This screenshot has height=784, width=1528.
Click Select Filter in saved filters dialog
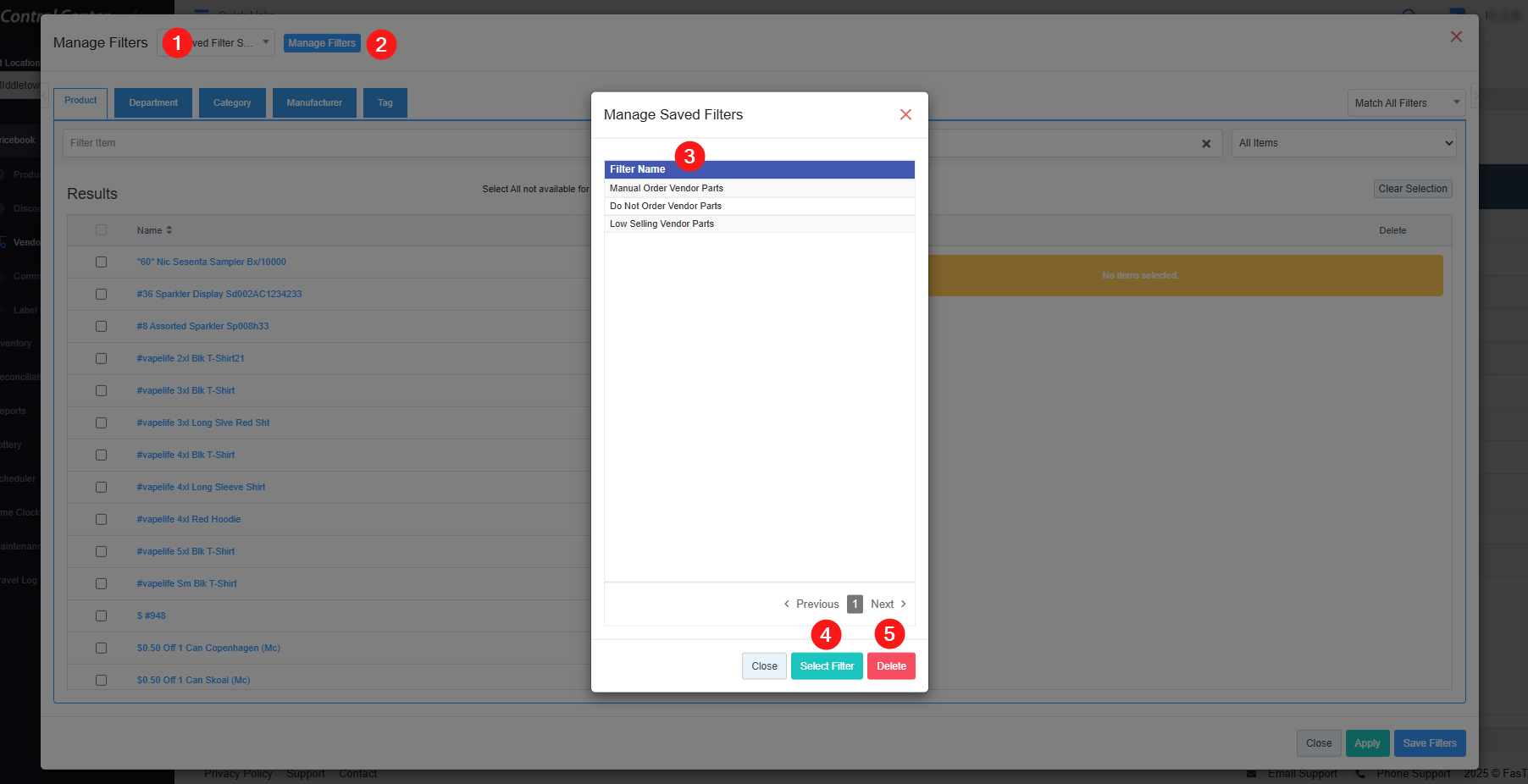coord(827,666)
